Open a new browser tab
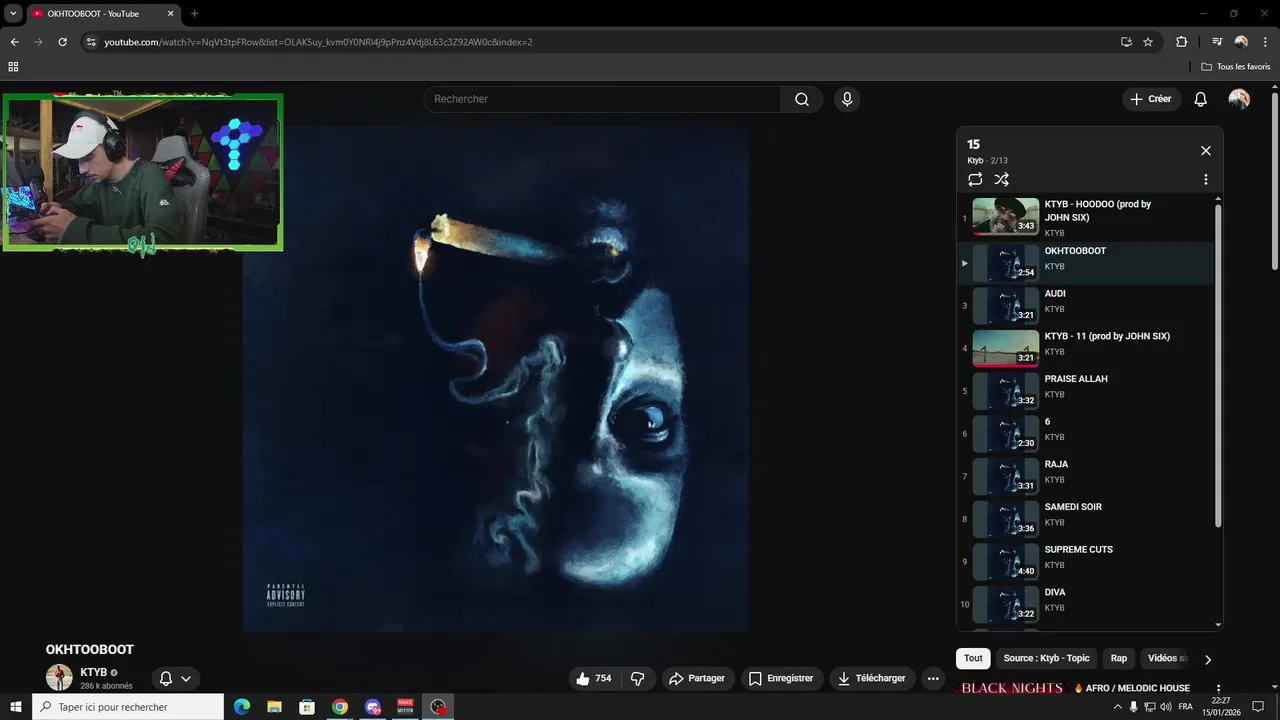 [194, 14]
